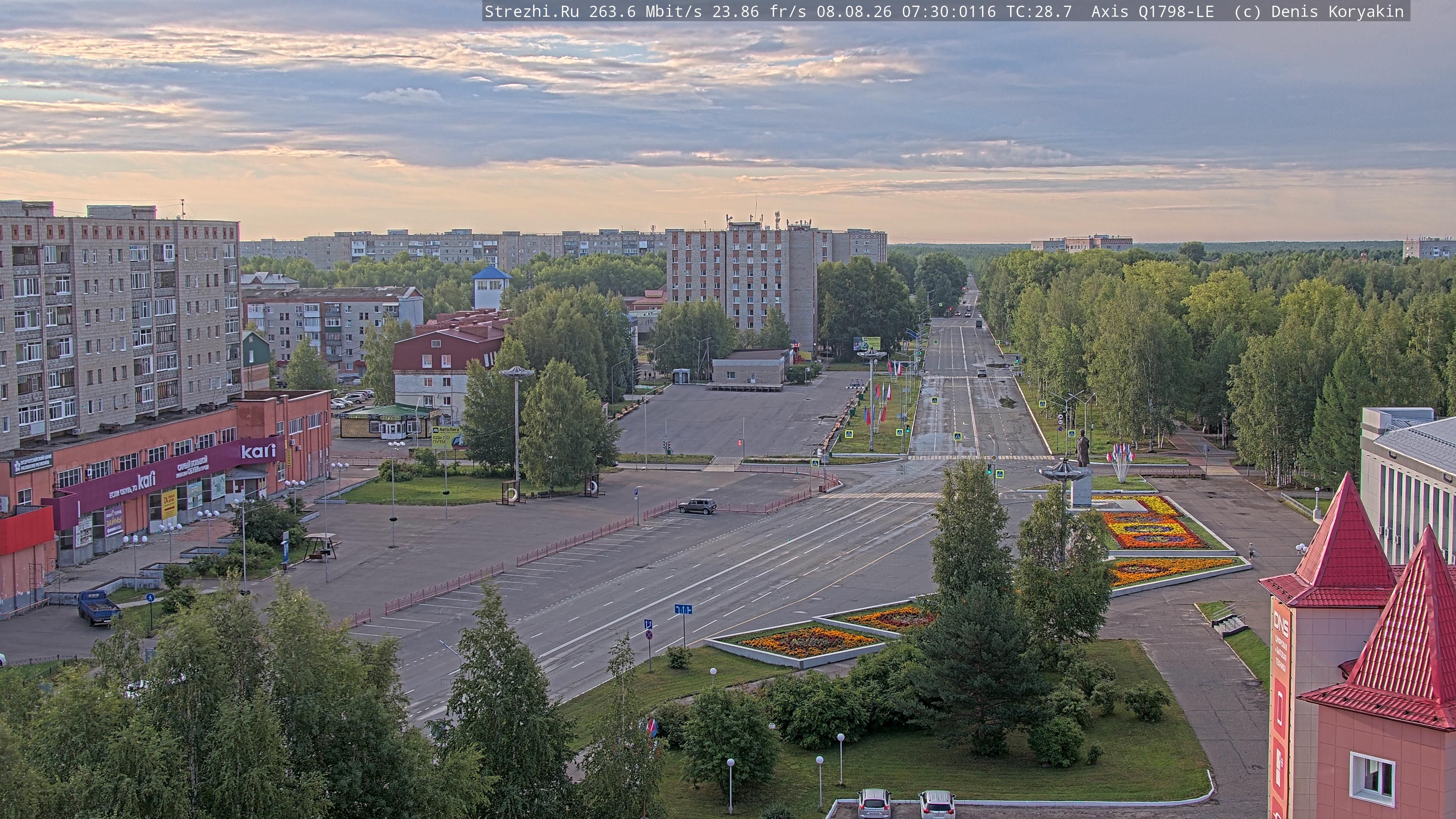Select the "TC:28.7" temperature reading
Screen dimensions: 1456x819
coord(1038,12)
